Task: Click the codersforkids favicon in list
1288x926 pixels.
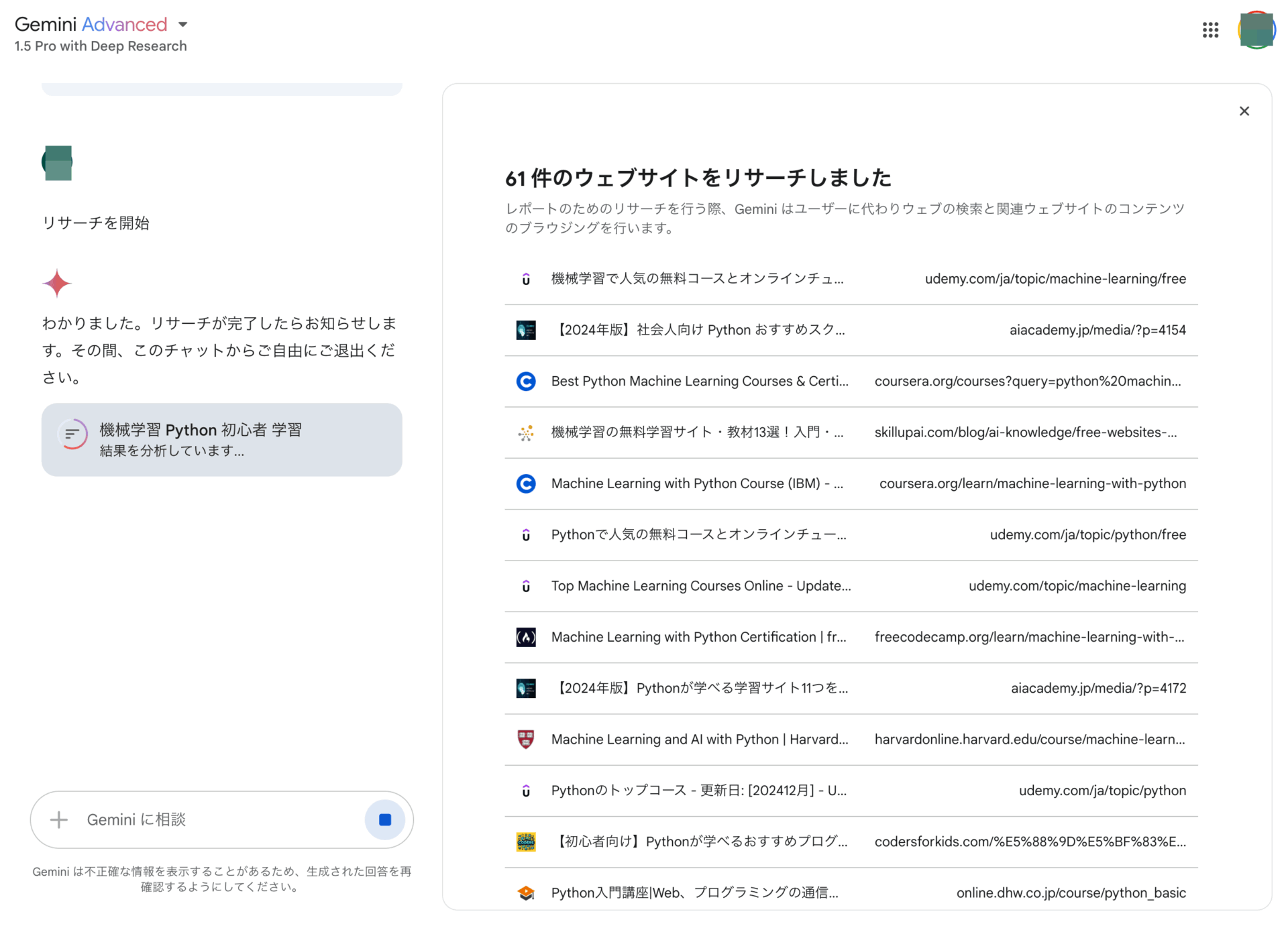Action: click(526, 842)
